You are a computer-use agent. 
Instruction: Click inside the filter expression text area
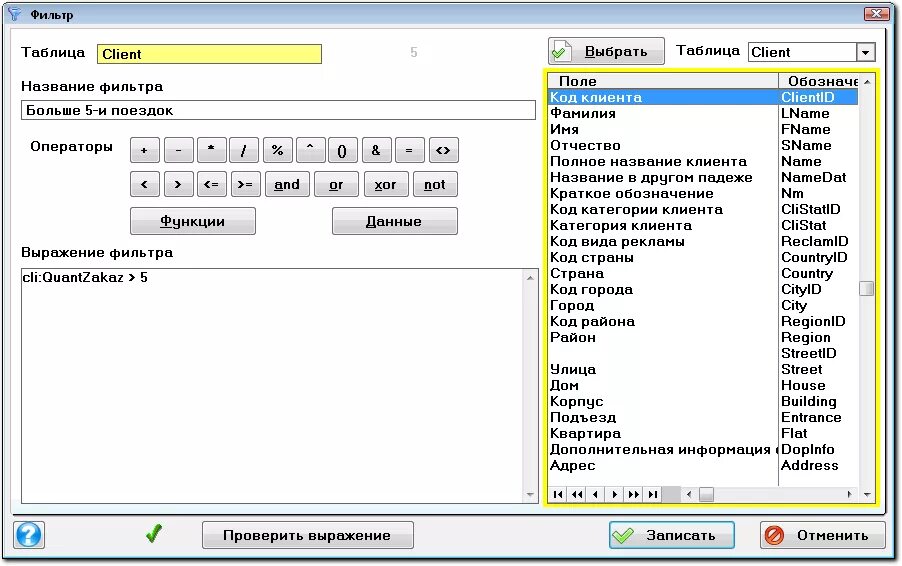(273, 386)
